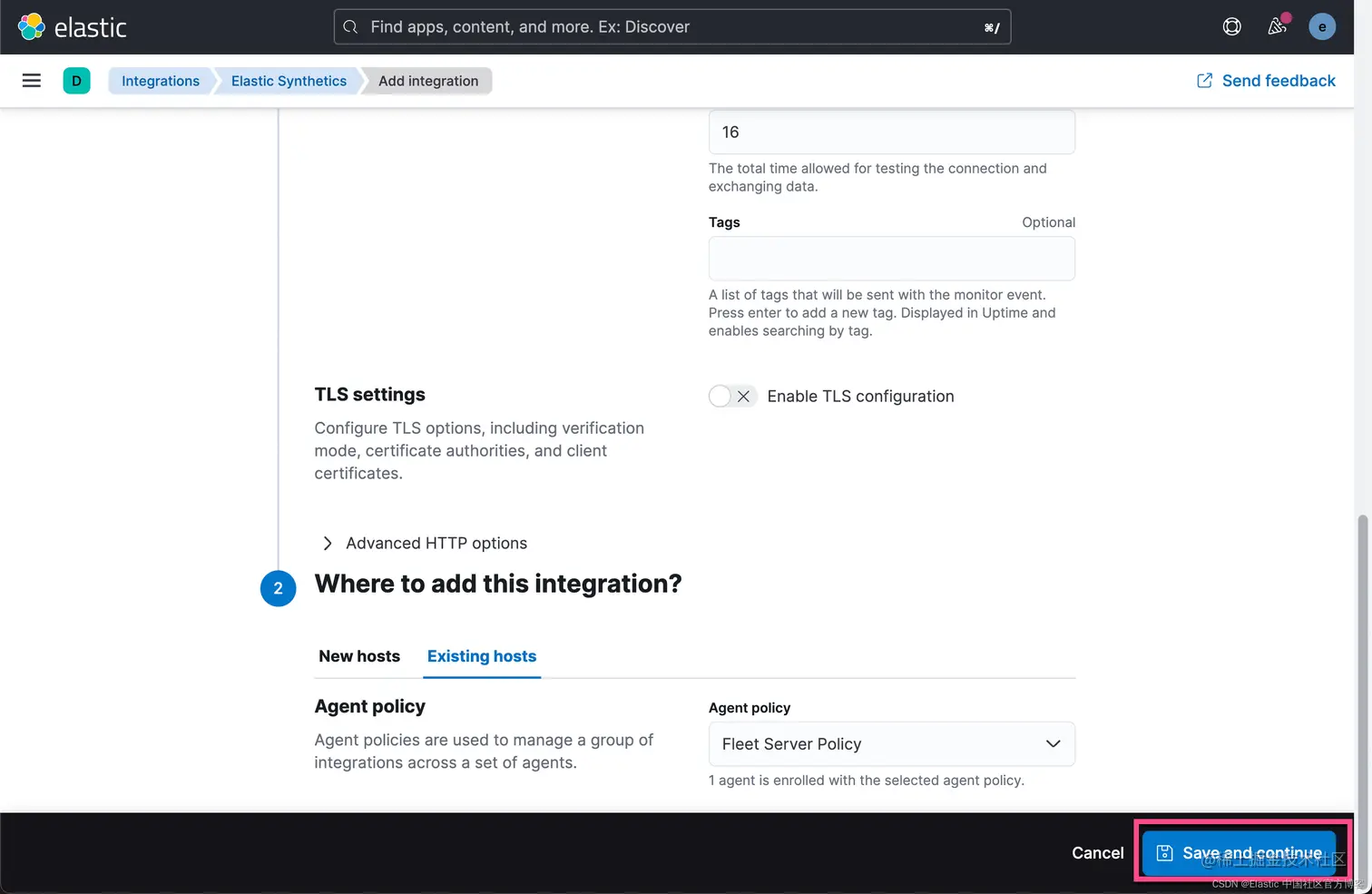Open the hamburger navigation menu

32,81
